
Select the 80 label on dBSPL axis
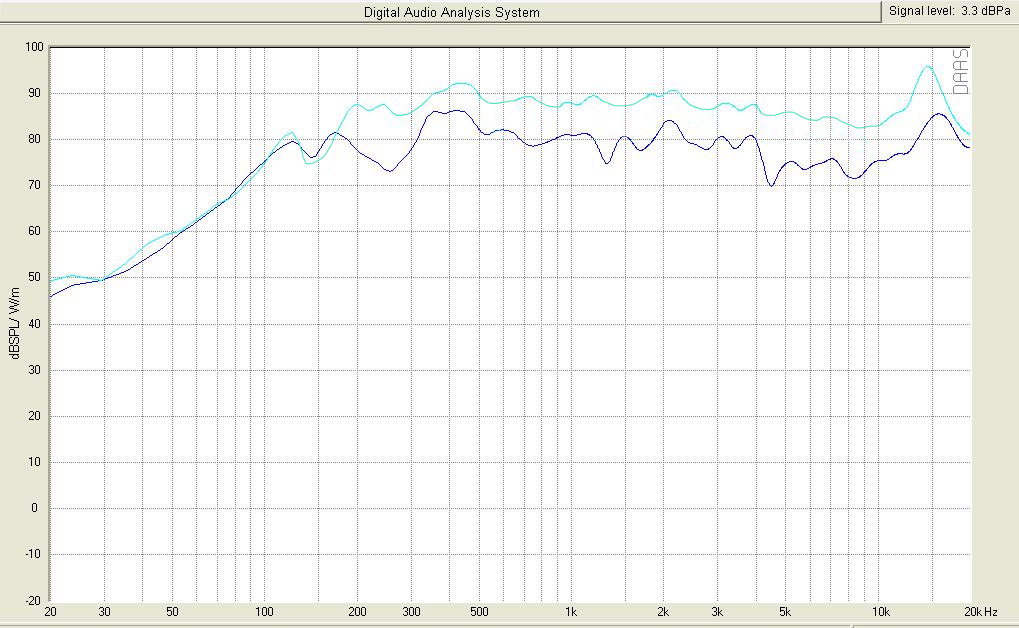pyautogui.click(x=34, y=139)
